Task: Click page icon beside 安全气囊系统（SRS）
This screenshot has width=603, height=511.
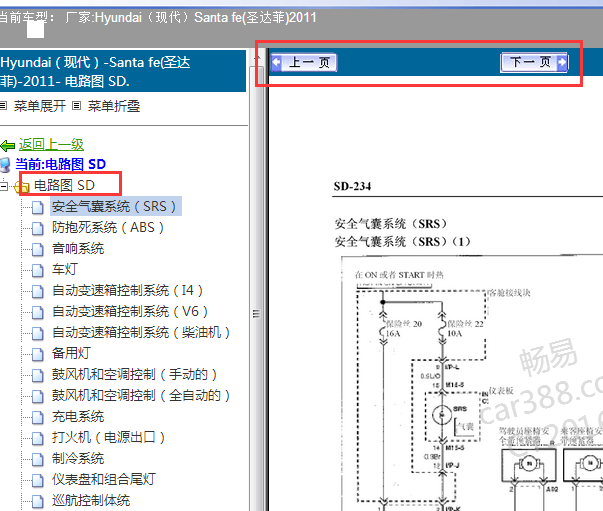Action: (37, 207)
